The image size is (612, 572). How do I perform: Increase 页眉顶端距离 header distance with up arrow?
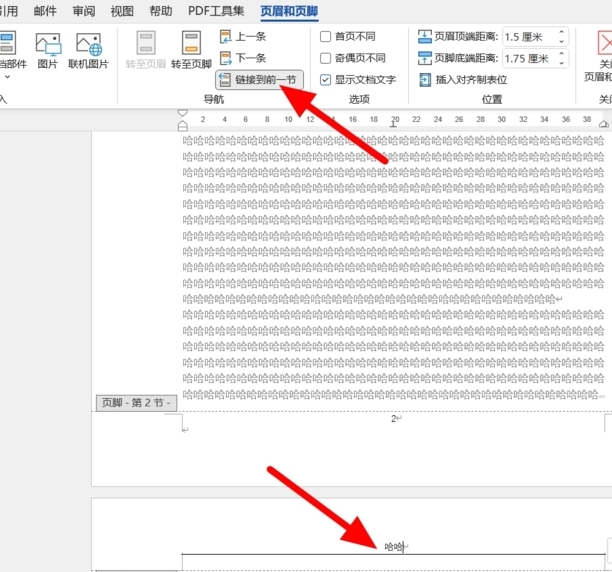pos(561,32)
